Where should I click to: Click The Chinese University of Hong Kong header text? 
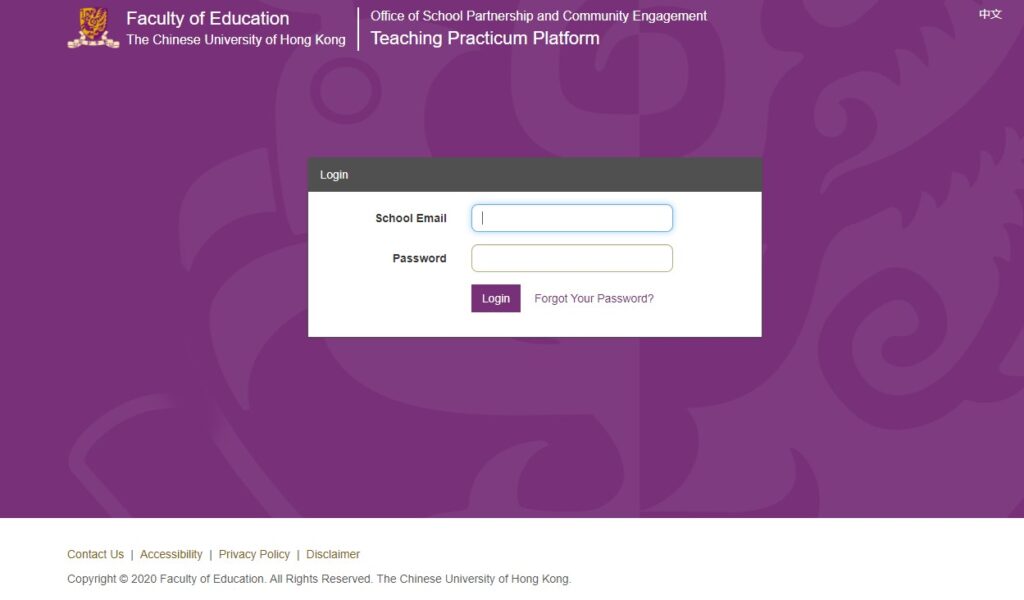[x=236, y=40]
